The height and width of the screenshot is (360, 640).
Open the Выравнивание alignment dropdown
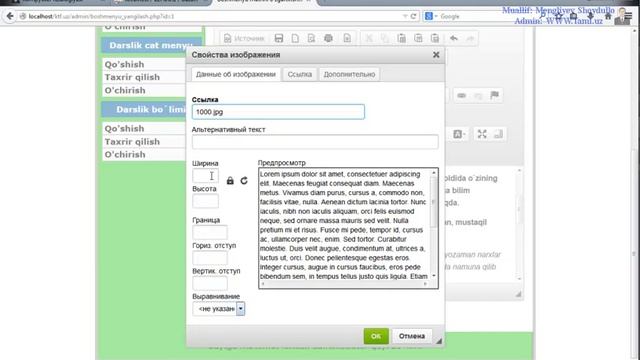pos(219,309)
